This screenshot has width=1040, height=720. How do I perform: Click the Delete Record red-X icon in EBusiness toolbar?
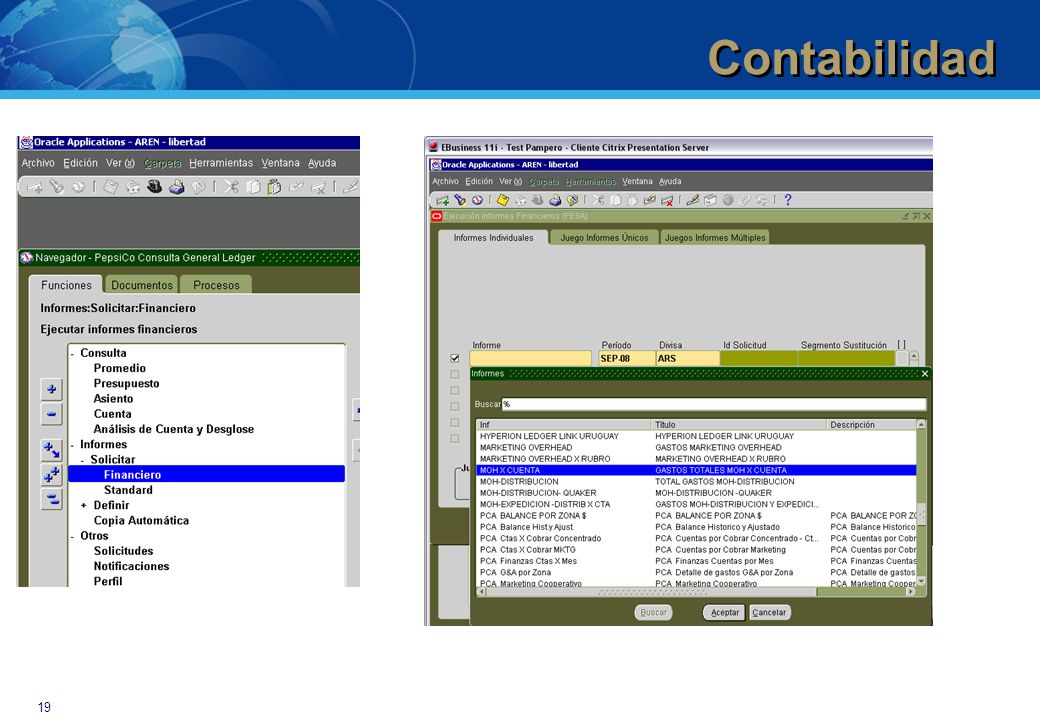[667, 201]
